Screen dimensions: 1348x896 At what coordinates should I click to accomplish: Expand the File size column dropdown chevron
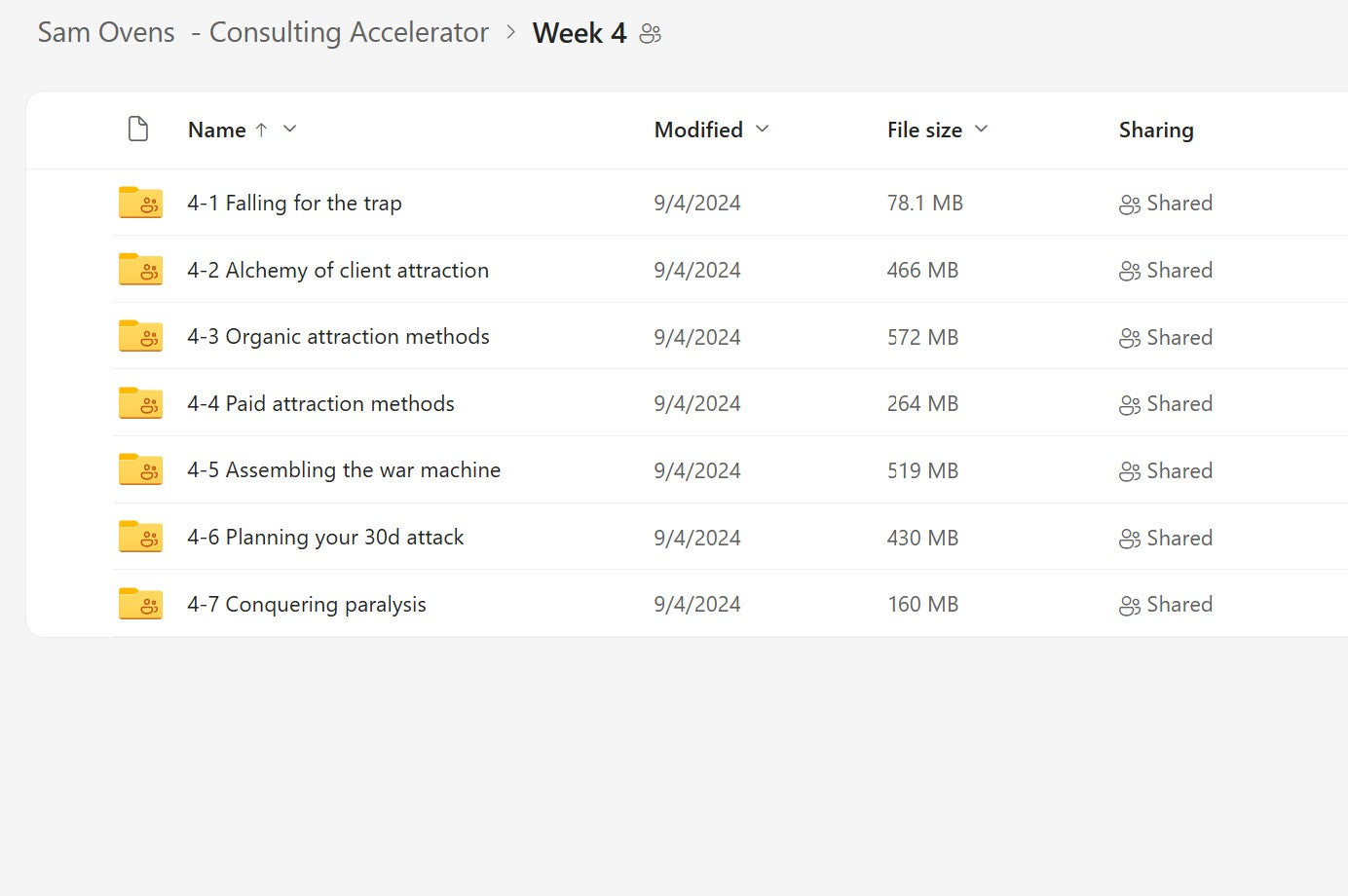pos(981,129)
